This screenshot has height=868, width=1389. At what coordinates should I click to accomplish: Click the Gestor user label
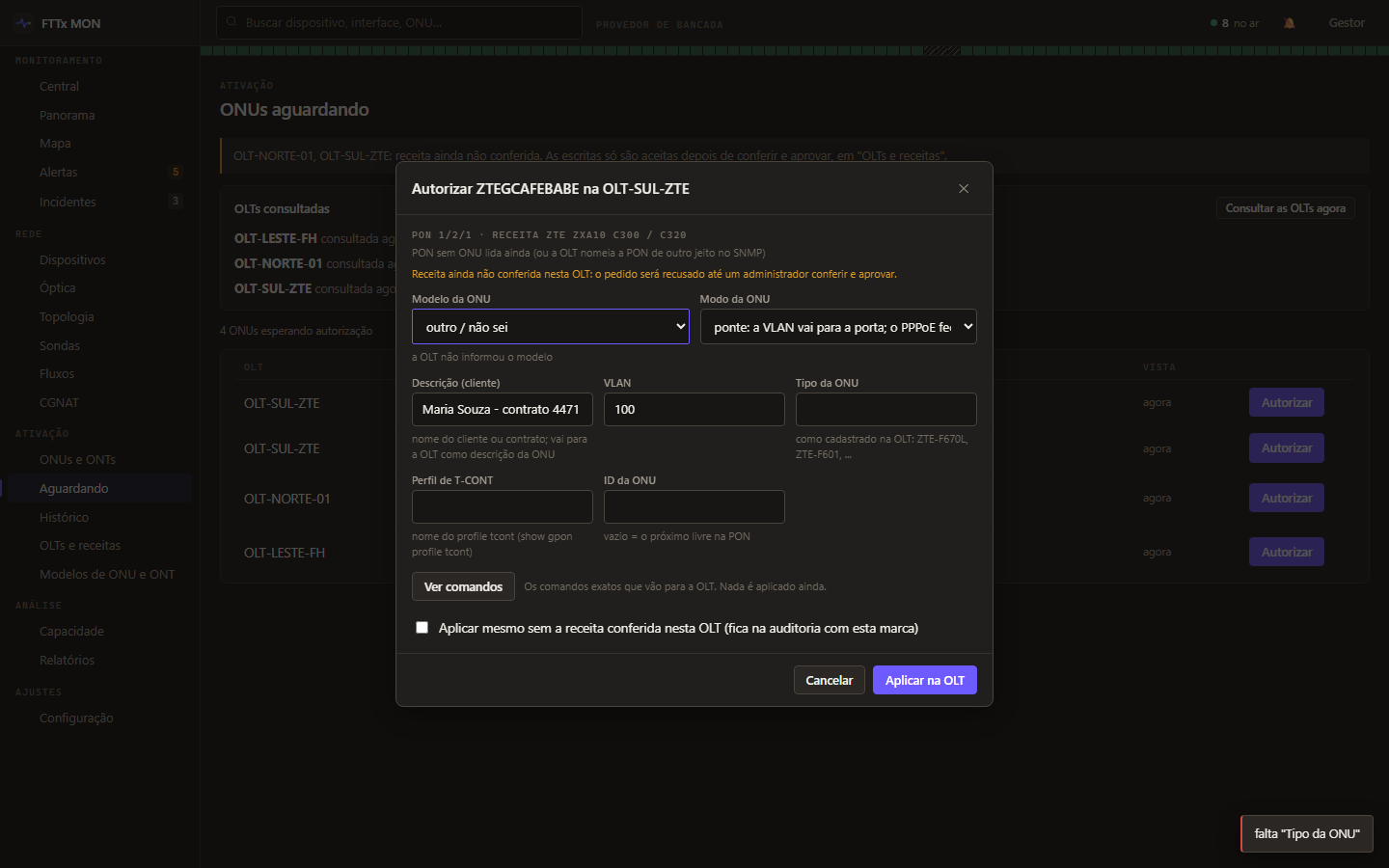pos(1347,23)
